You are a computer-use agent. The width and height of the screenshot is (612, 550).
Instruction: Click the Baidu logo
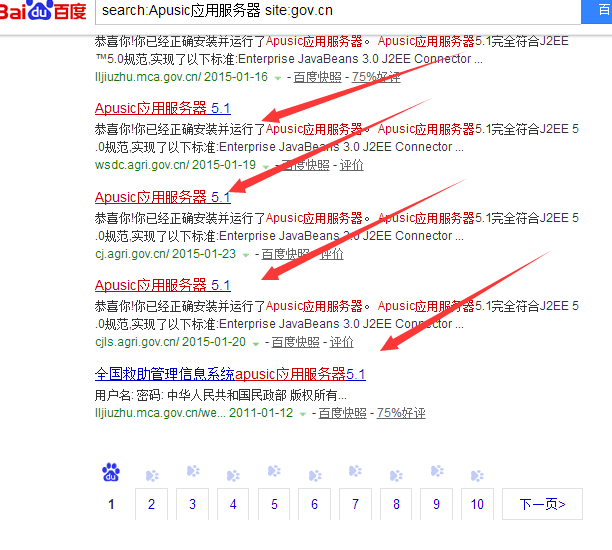(43, 11)
